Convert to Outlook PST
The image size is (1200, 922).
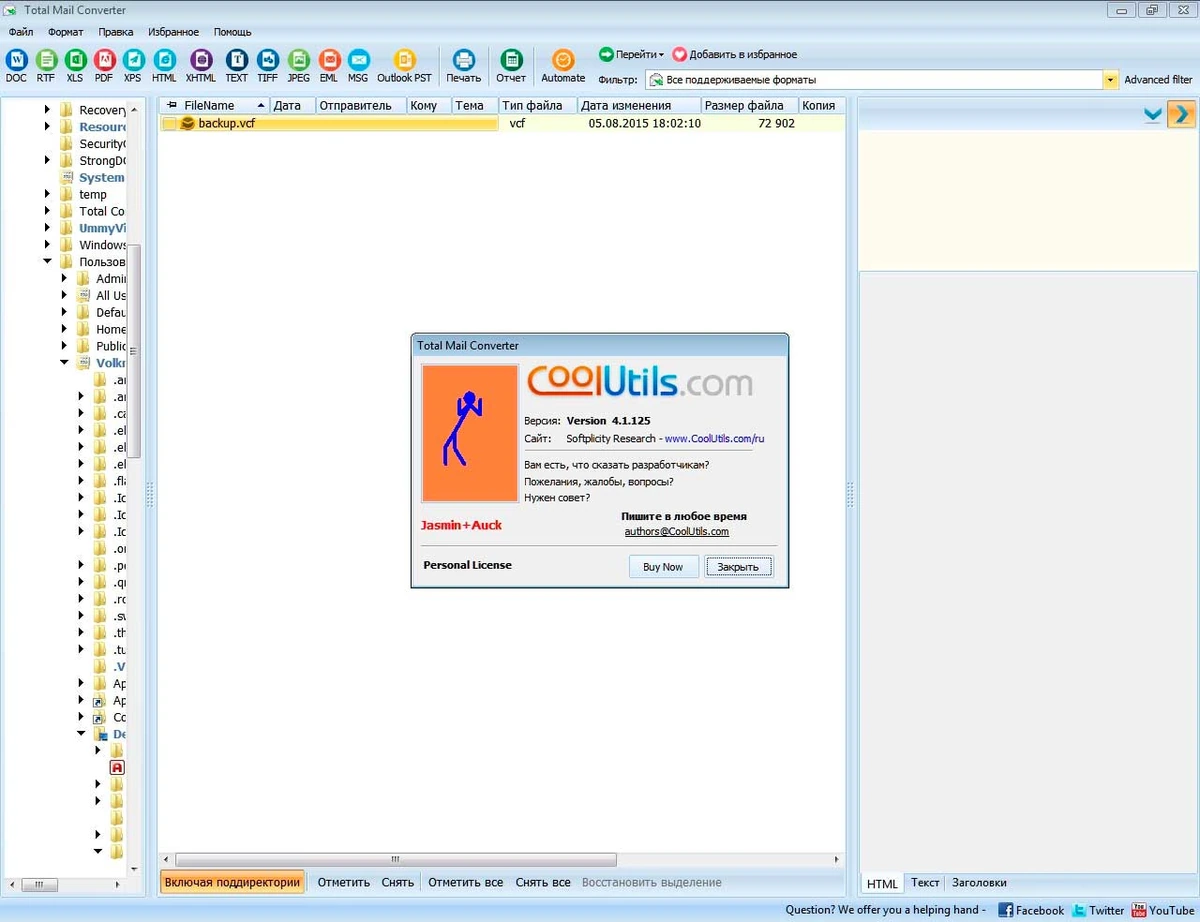404,66
